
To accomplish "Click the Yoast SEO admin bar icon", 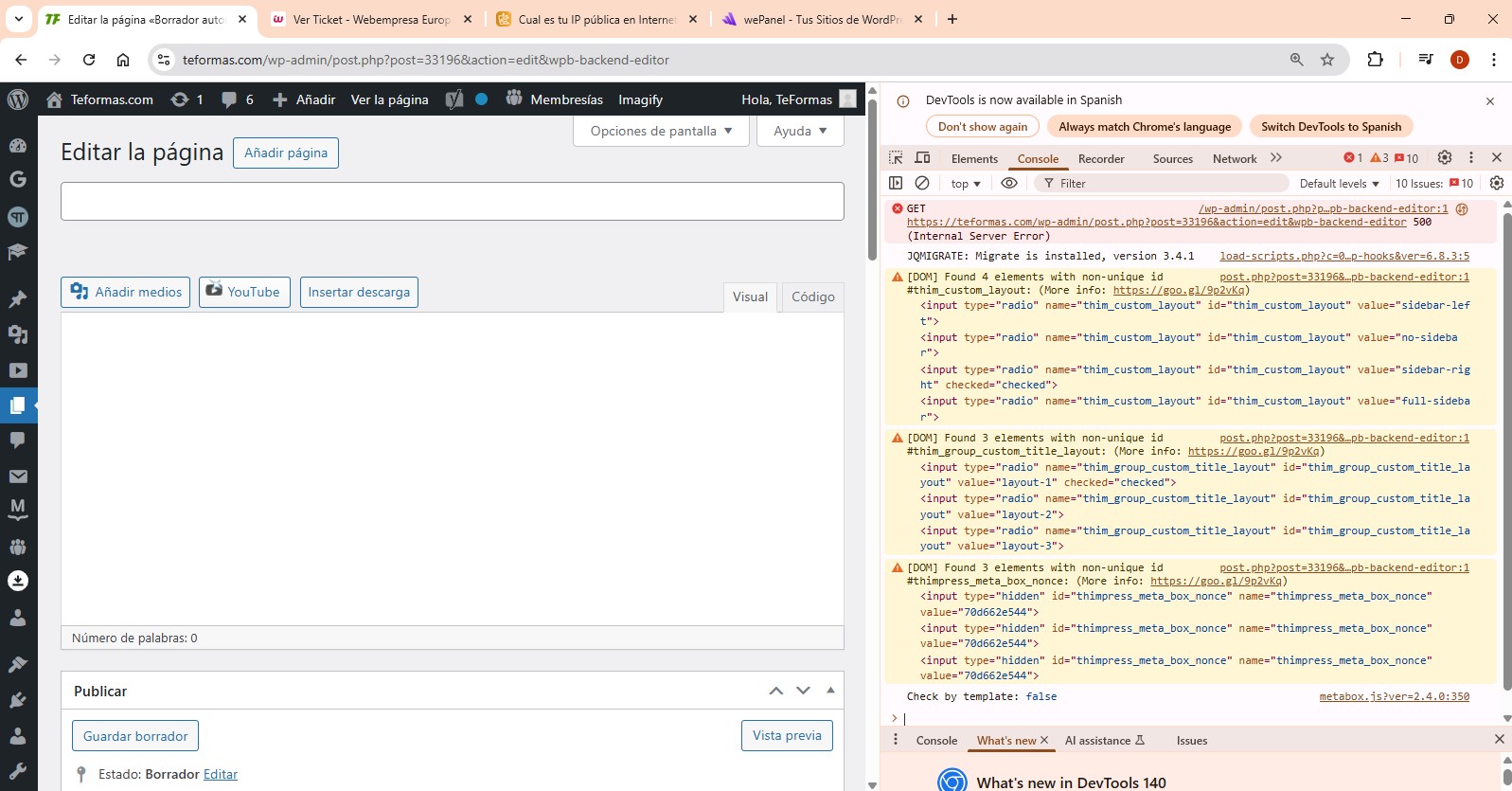I will 454,99.
